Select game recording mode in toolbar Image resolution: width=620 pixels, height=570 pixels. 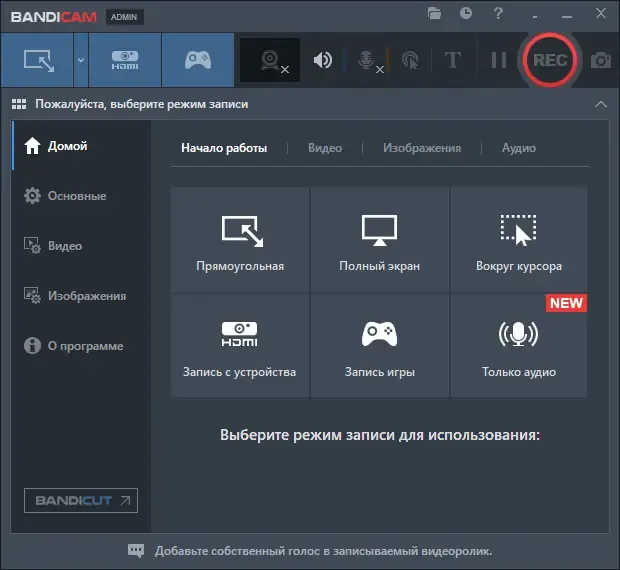click(x=198, y=60)
